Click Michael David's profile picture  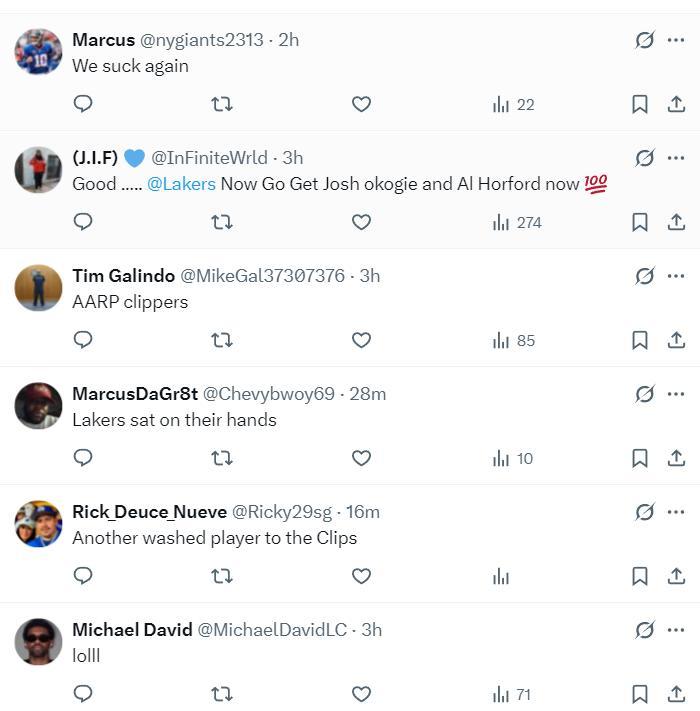tap(39, 642)
